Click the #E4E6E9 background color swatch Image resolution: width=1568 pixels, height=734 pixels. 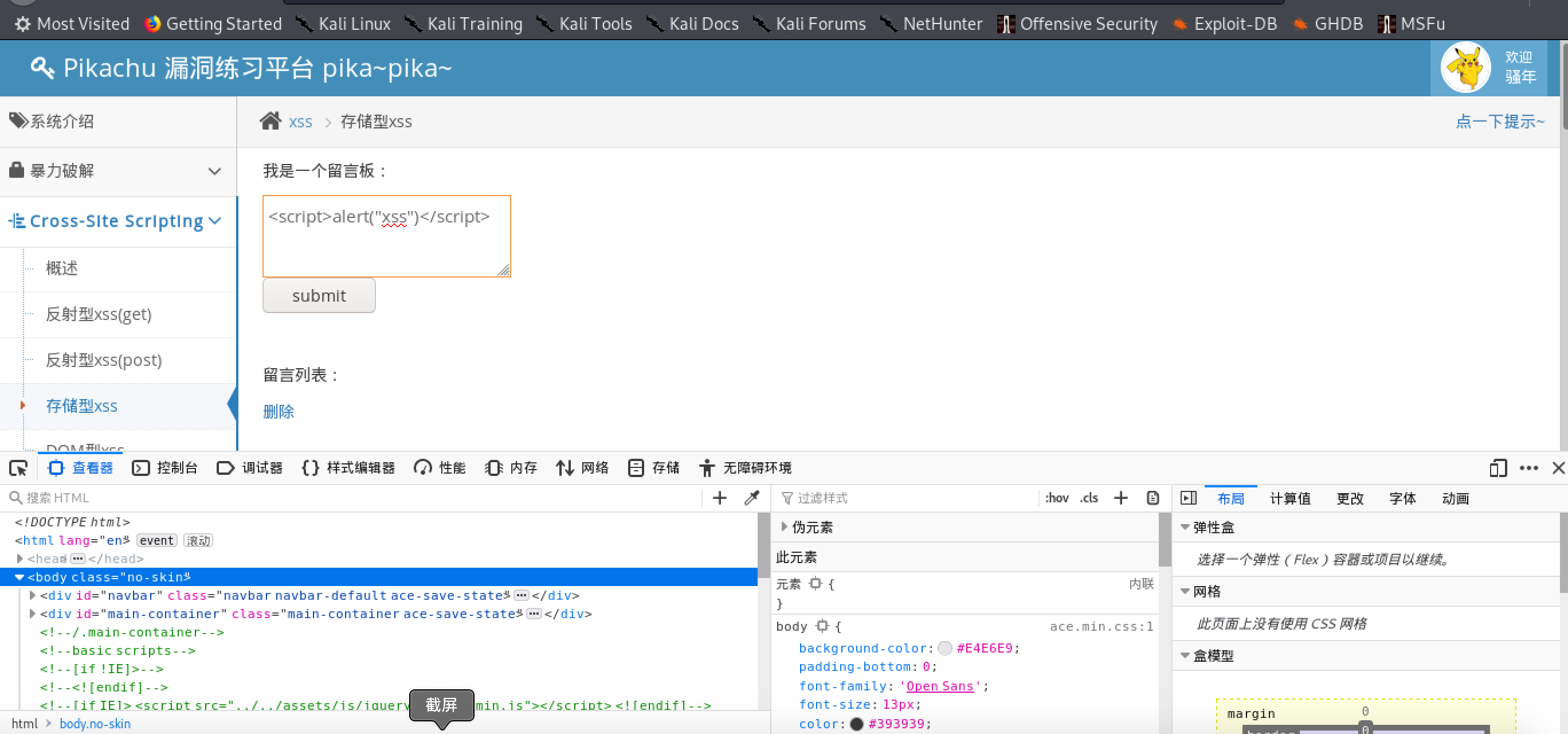click(x=944, y=648)
